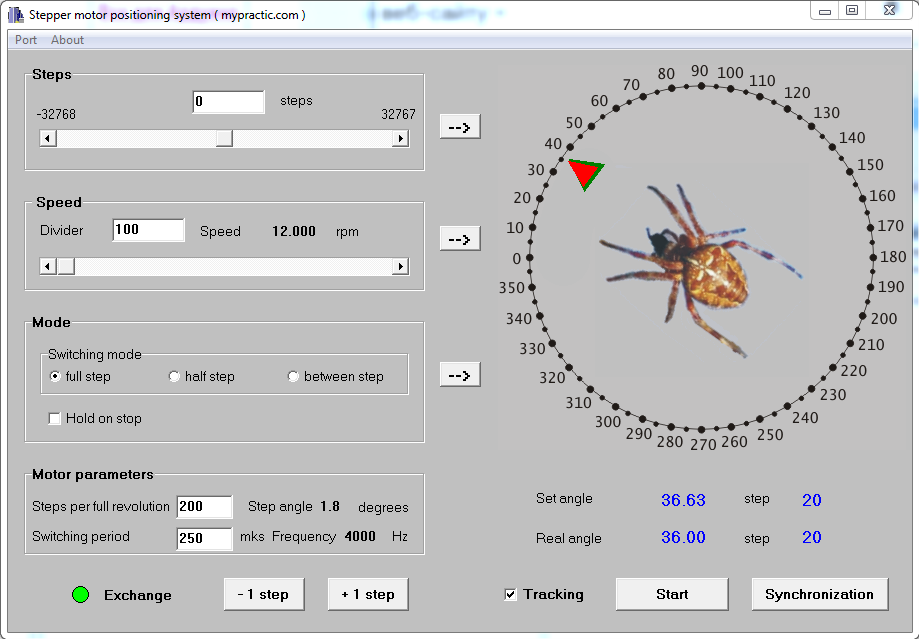Close the Stepper motor window

(889, 11)
